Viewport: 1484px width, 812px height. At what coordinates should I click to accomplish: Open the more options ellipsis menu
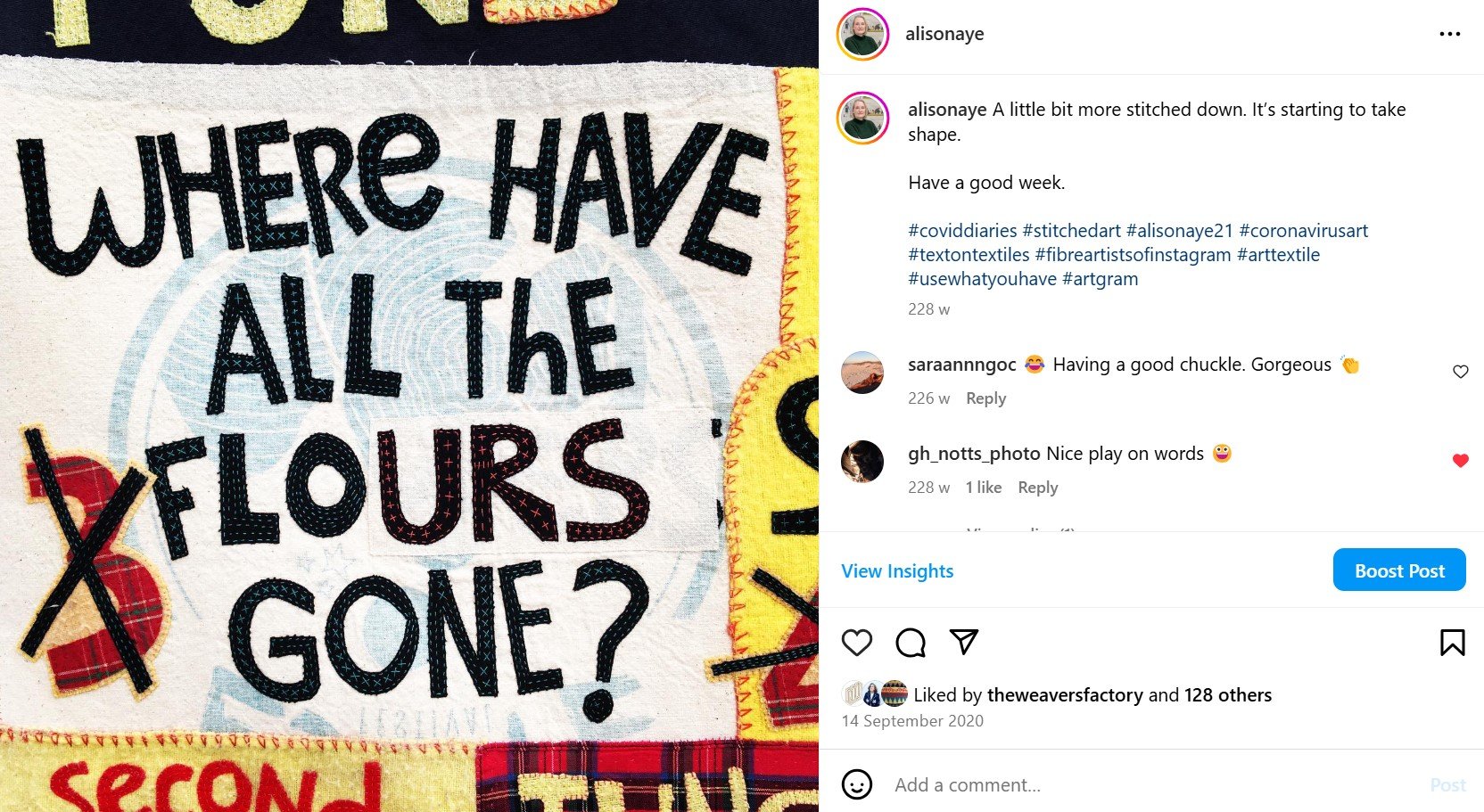1449,34
